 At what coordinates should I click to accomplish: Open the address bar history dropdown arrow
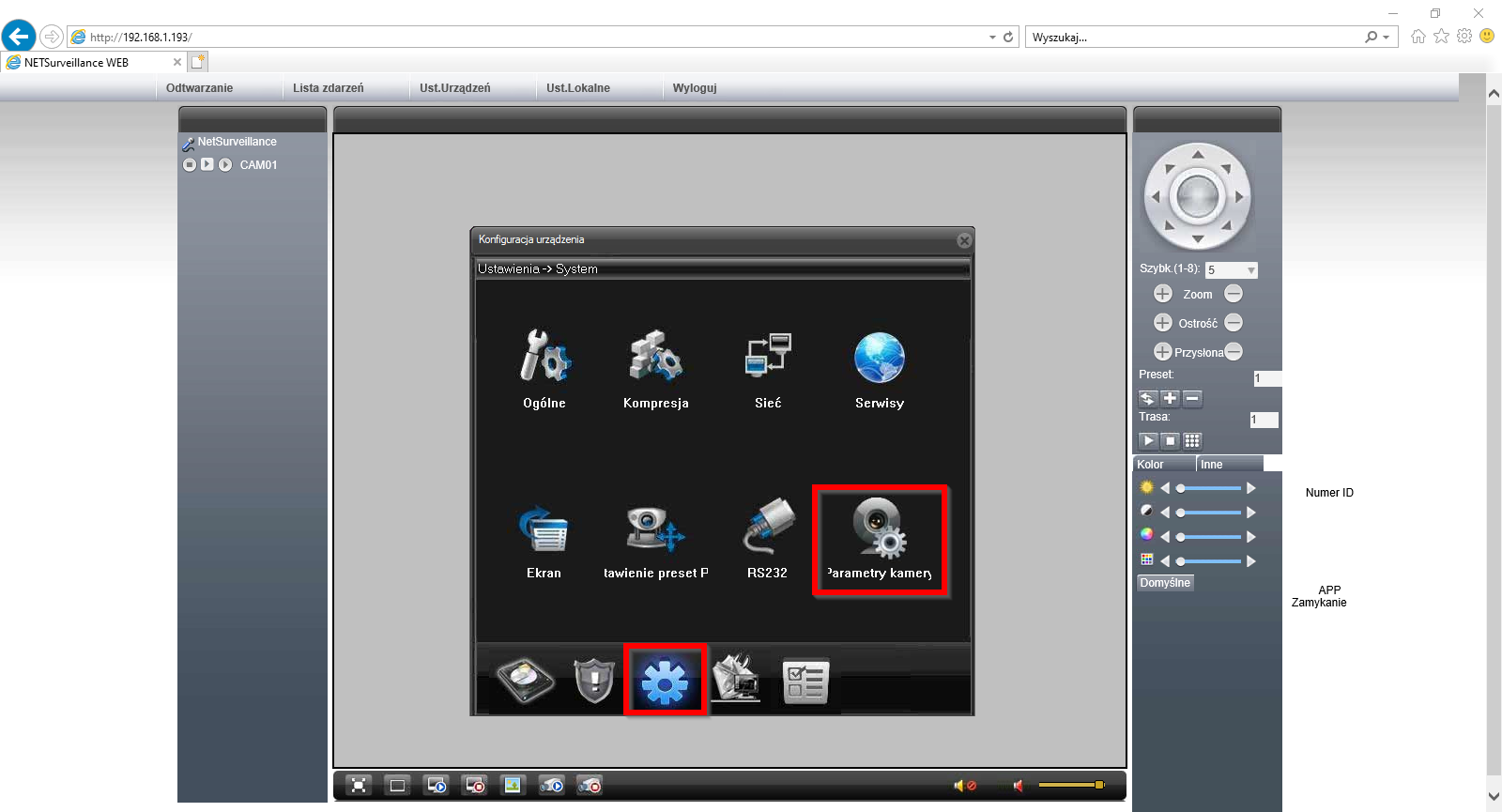click(x=992, y=38)
